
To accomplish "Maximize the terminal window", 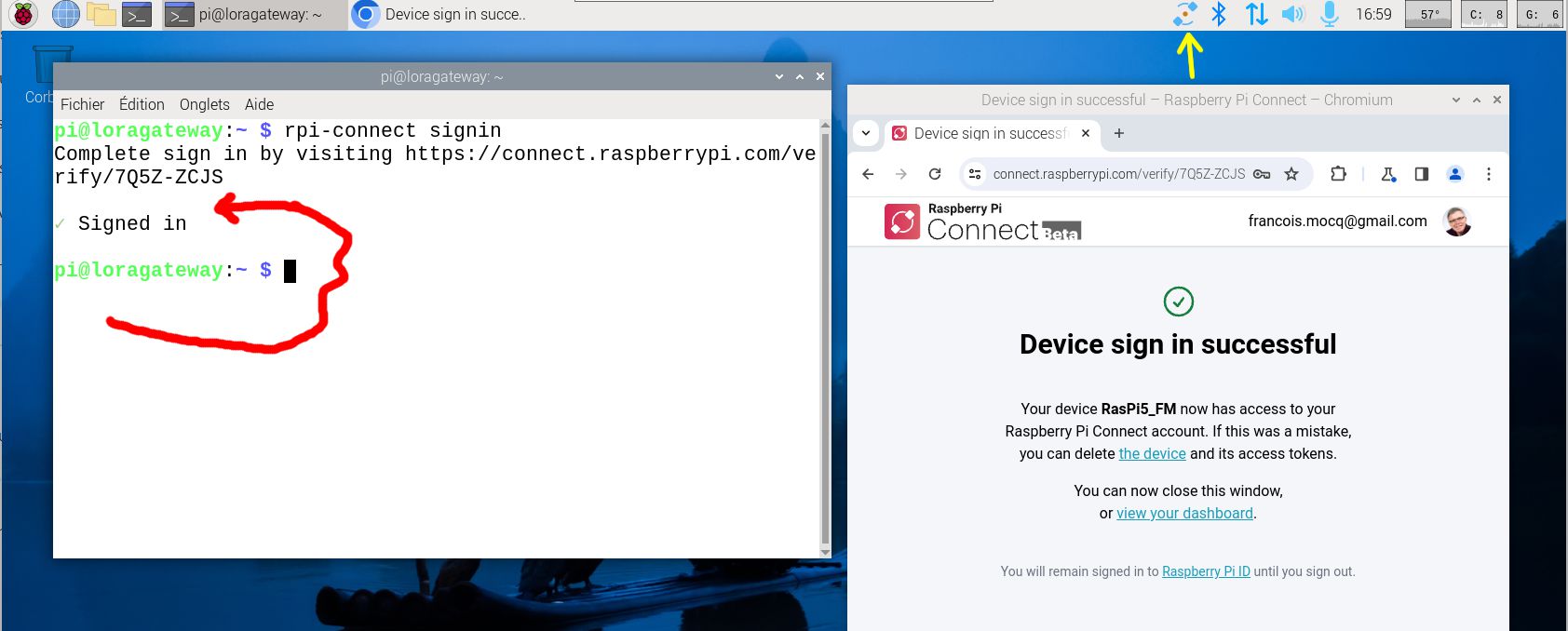I will 800,76.
